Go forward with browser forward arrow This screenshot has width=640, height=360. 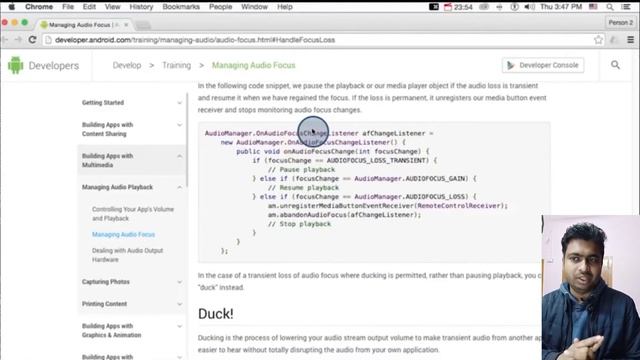[x=18, y=40]
